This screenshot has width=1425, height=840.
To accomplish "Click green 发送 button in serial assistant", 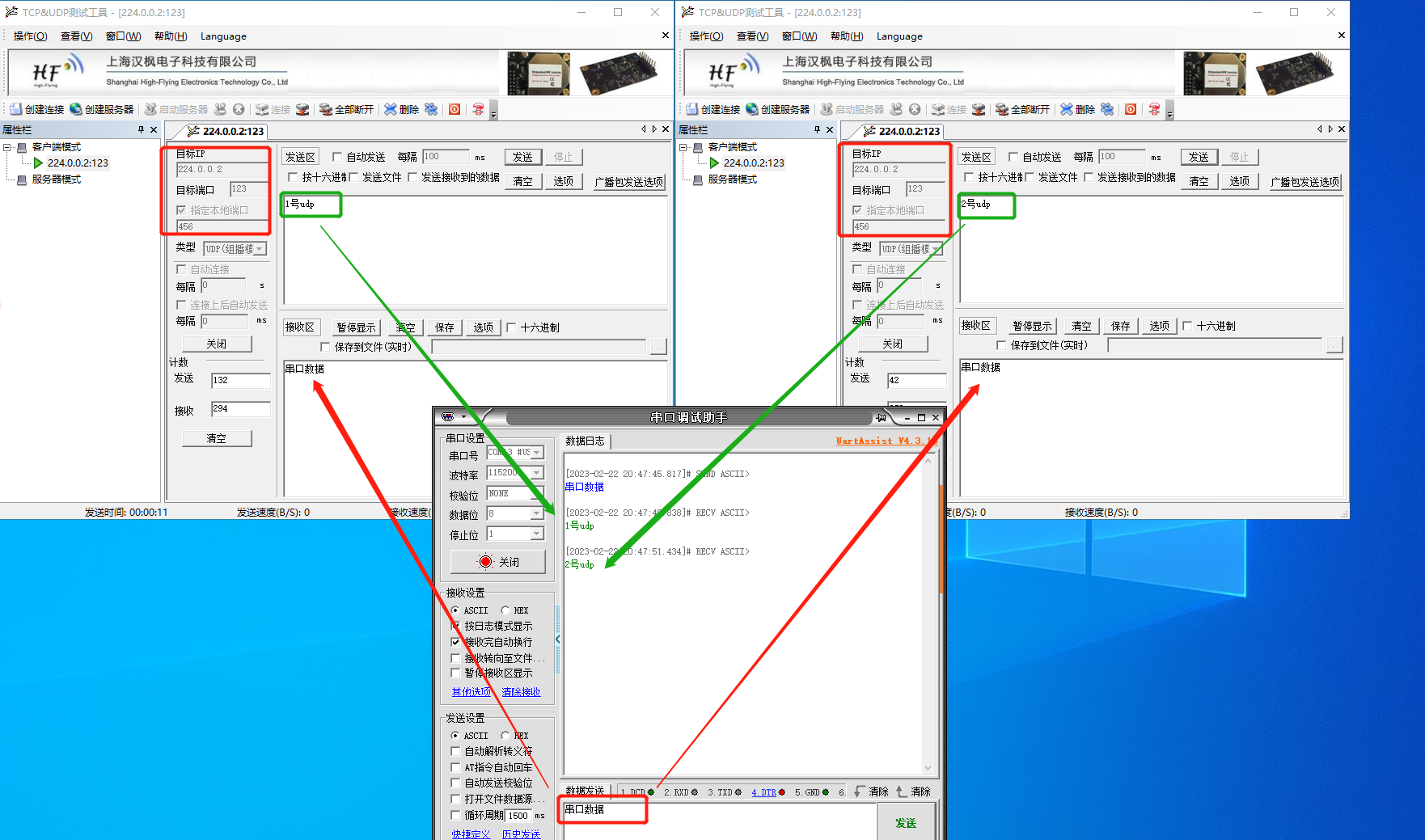I will (906, 822).
